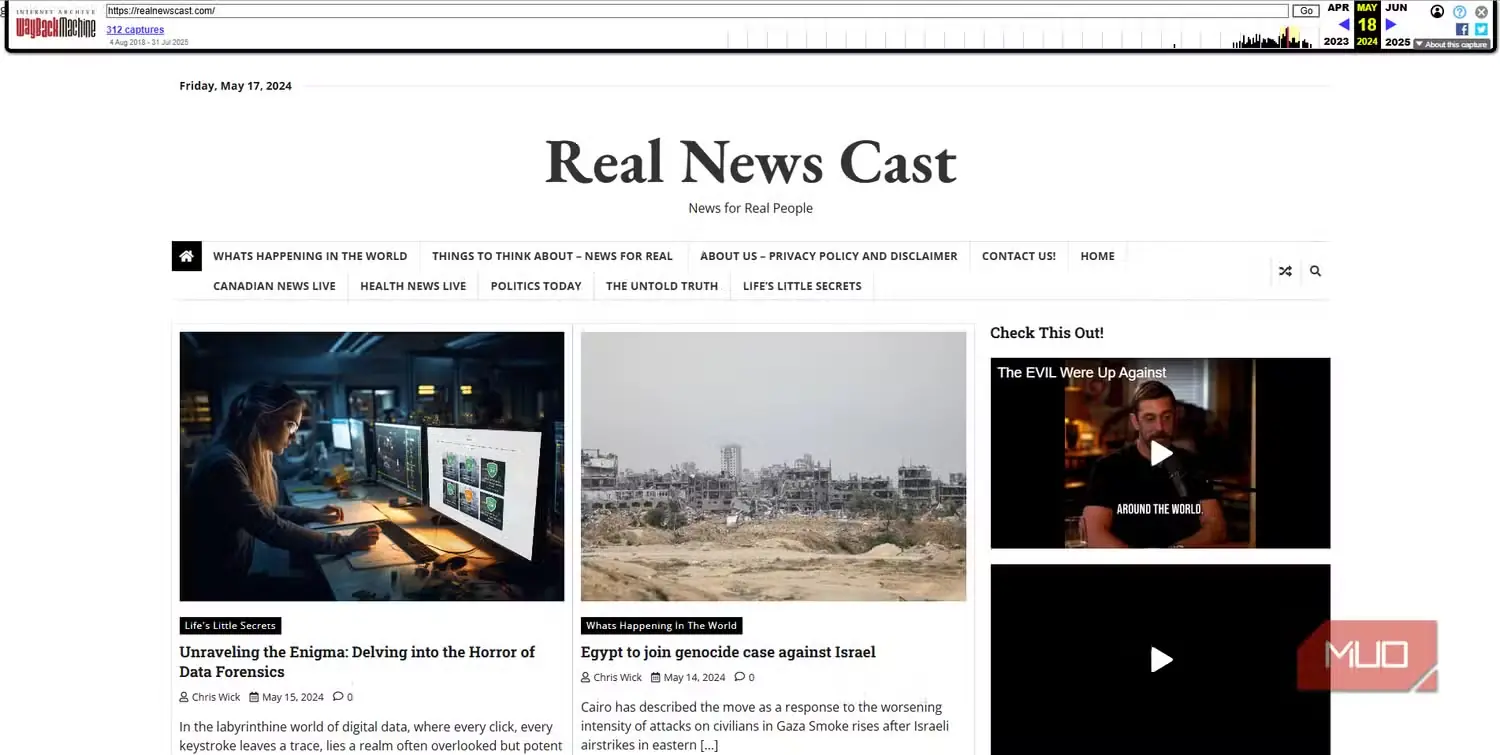The width and height of the screenshot is (1500, 755).
Task: Open Health News Live menu item
Action: point(413,286)
